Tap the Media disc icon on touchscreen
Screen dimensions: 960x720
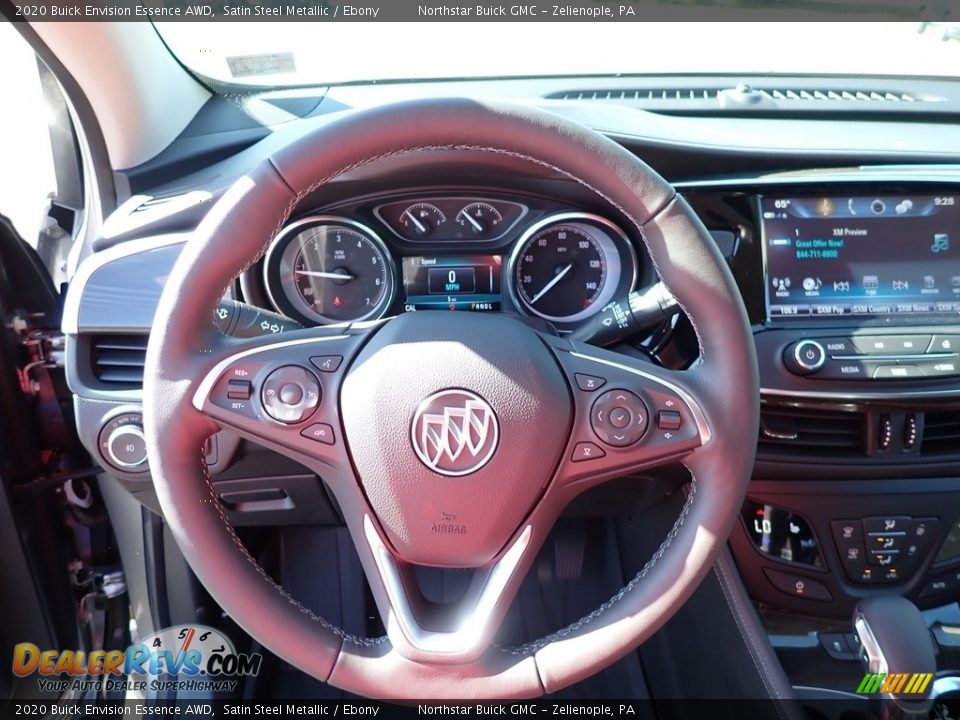pyautogui.click(x=811, y=286)
